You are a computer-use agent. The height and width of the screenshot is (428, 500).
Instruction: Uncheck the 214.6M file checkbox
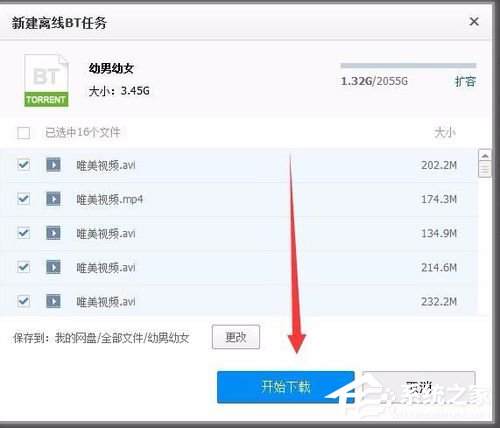click(x=23, y=267)
